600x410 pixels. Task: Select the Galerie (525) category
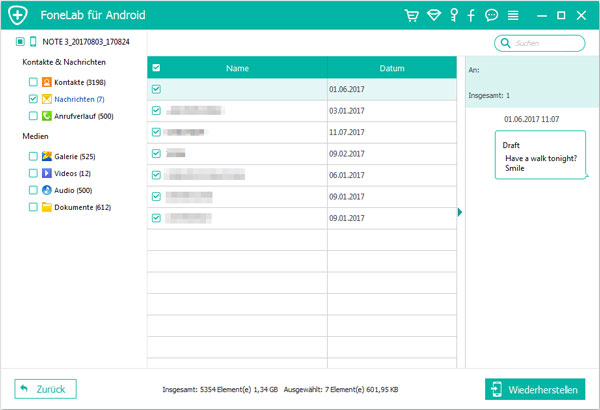pyautogui.click(x=75, y=156)
